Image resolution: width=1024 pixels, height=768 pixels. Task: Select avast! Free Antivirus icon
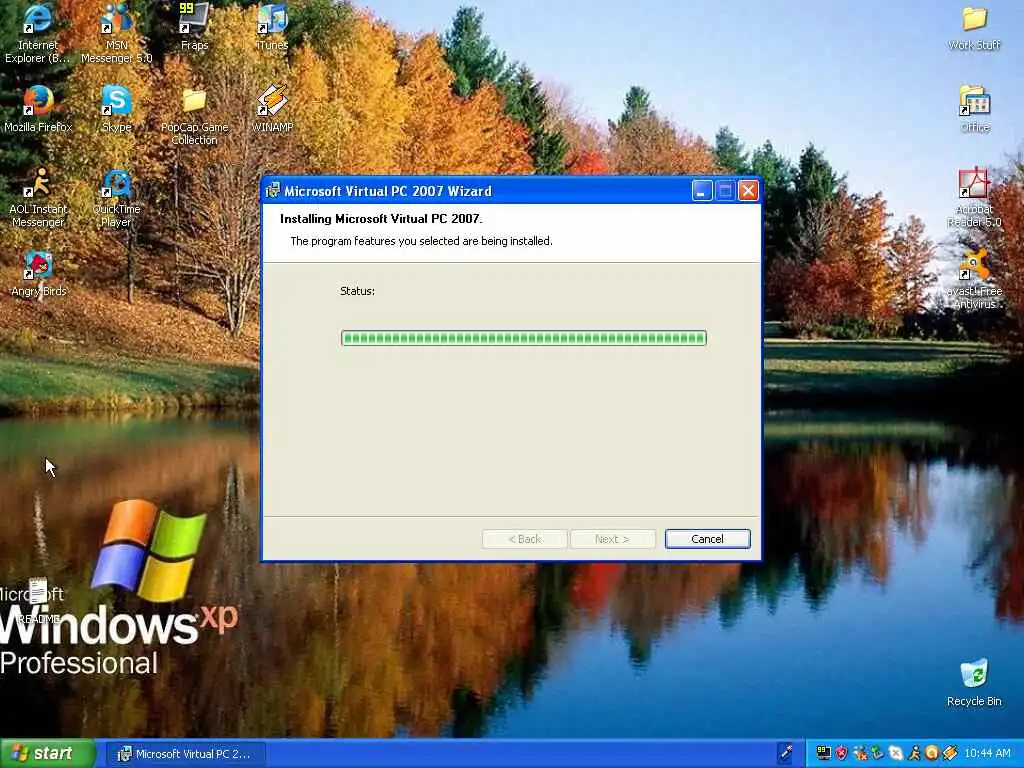[x=974, y=280]
